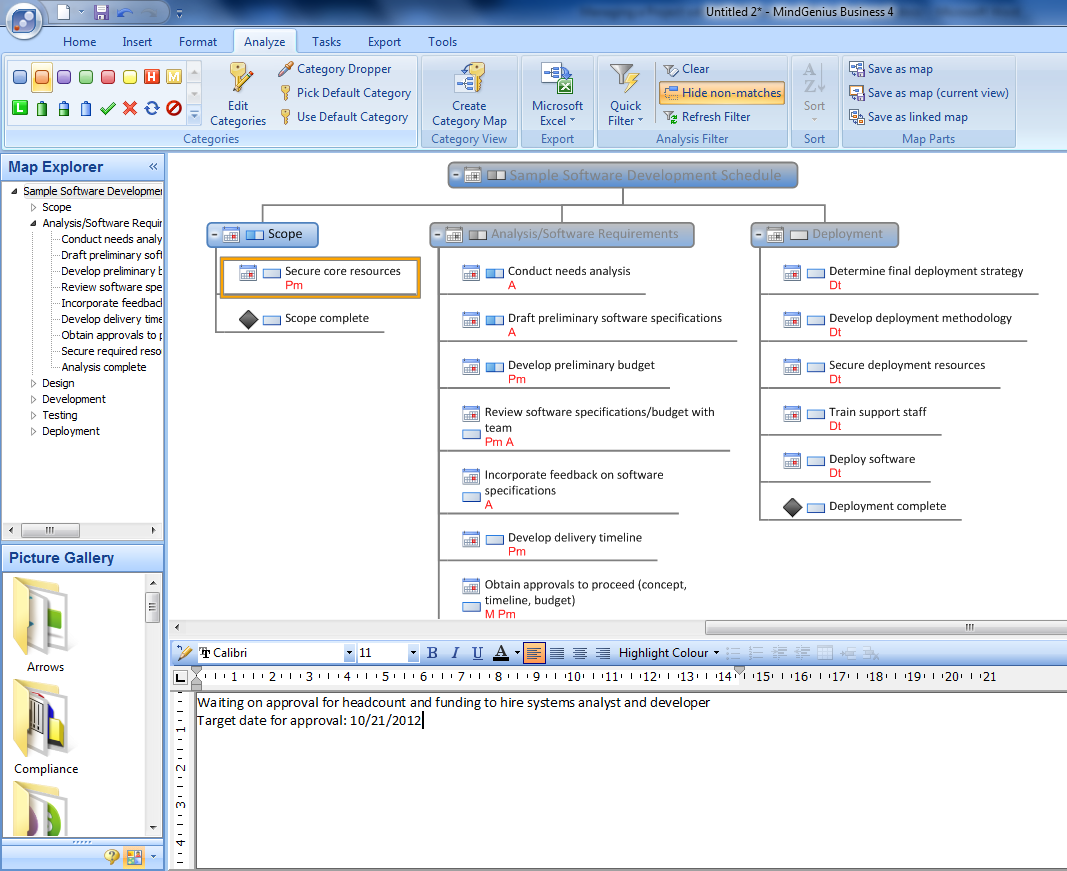Viewport: 1067px width, 871px height.
Task: Expand the Testing node in Map Explorer
Action: [x=33, y=415]
